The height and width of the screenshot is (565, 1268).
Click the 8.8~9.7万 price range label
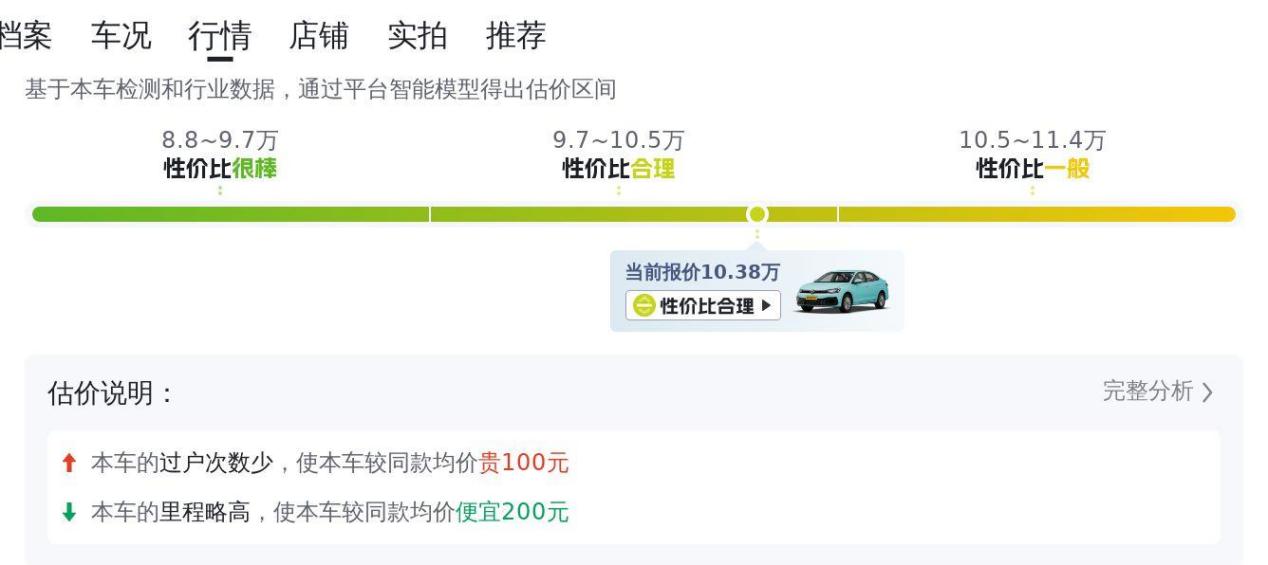(220, 141)
